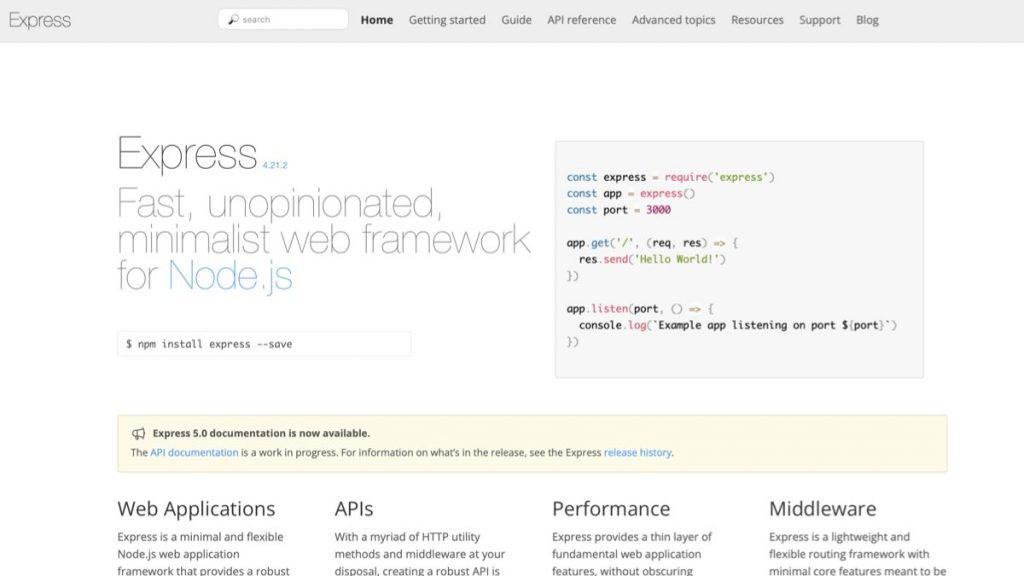
Task: Follow the Node.js link in the headline
Action: [x=230, y=276]
